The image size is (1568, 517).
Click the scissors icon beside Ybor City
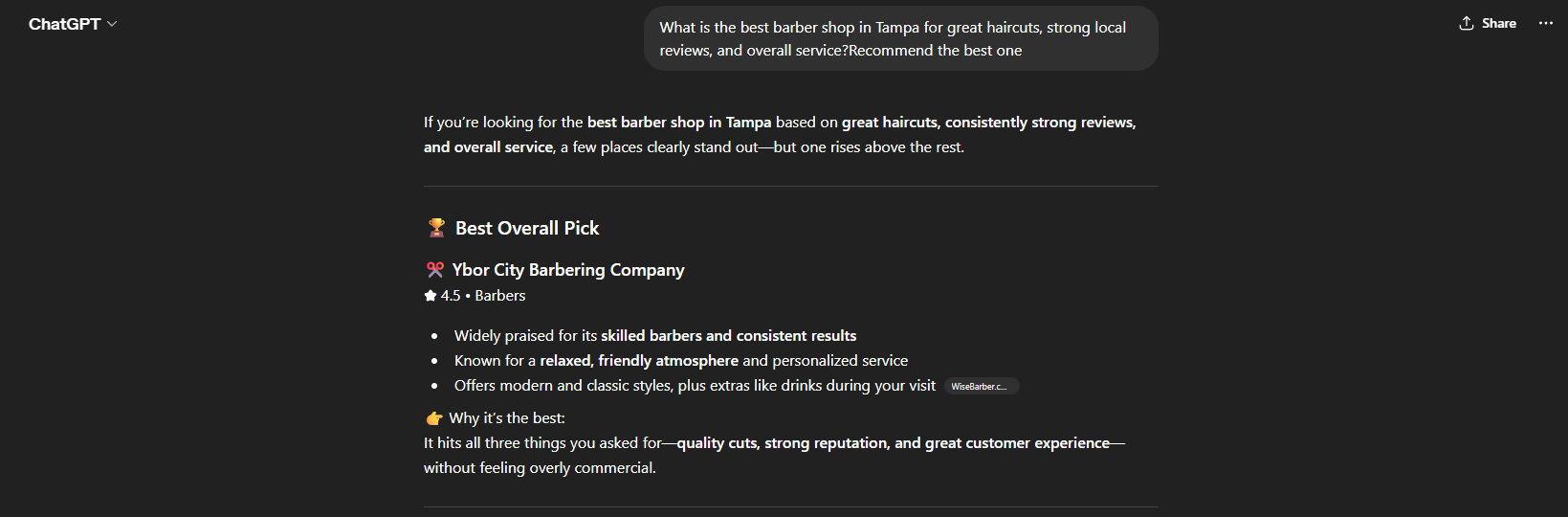(435, 270)
